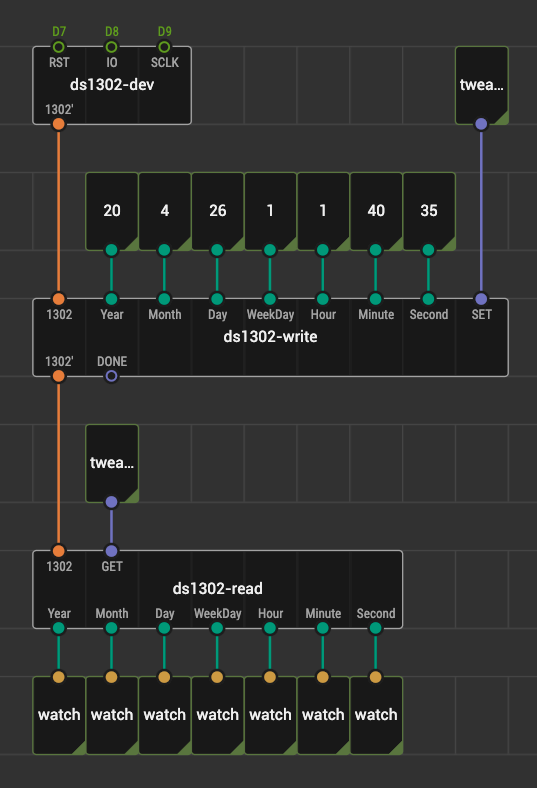The width and height of the screenshot is (537, 788).
Task: Click the D8 IO input pin
Action: (x=112, y=47)
